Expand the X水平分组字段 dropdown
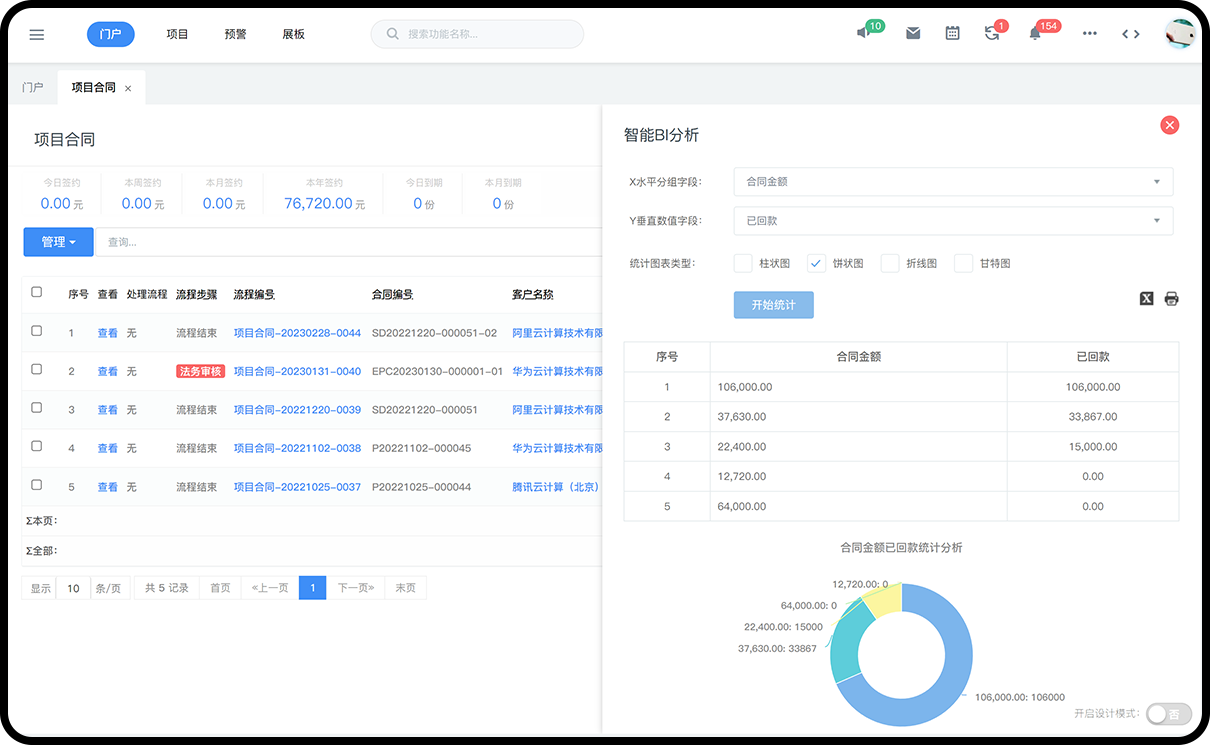This screenshot has height=745, width=1210. [x=952, y=182]
